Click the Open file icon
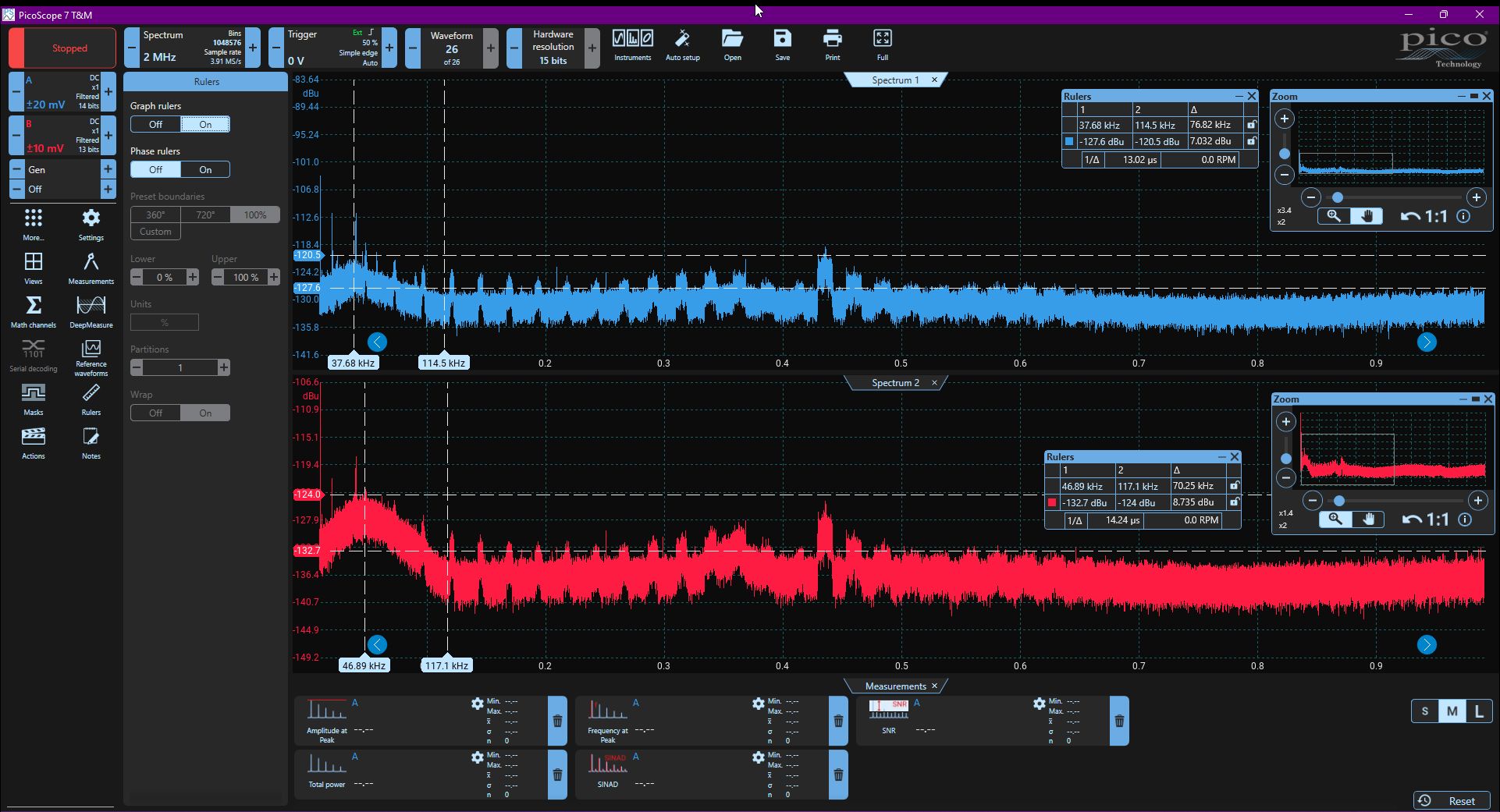This screenshot has width=1500, height=812. [x=732, y=45]
